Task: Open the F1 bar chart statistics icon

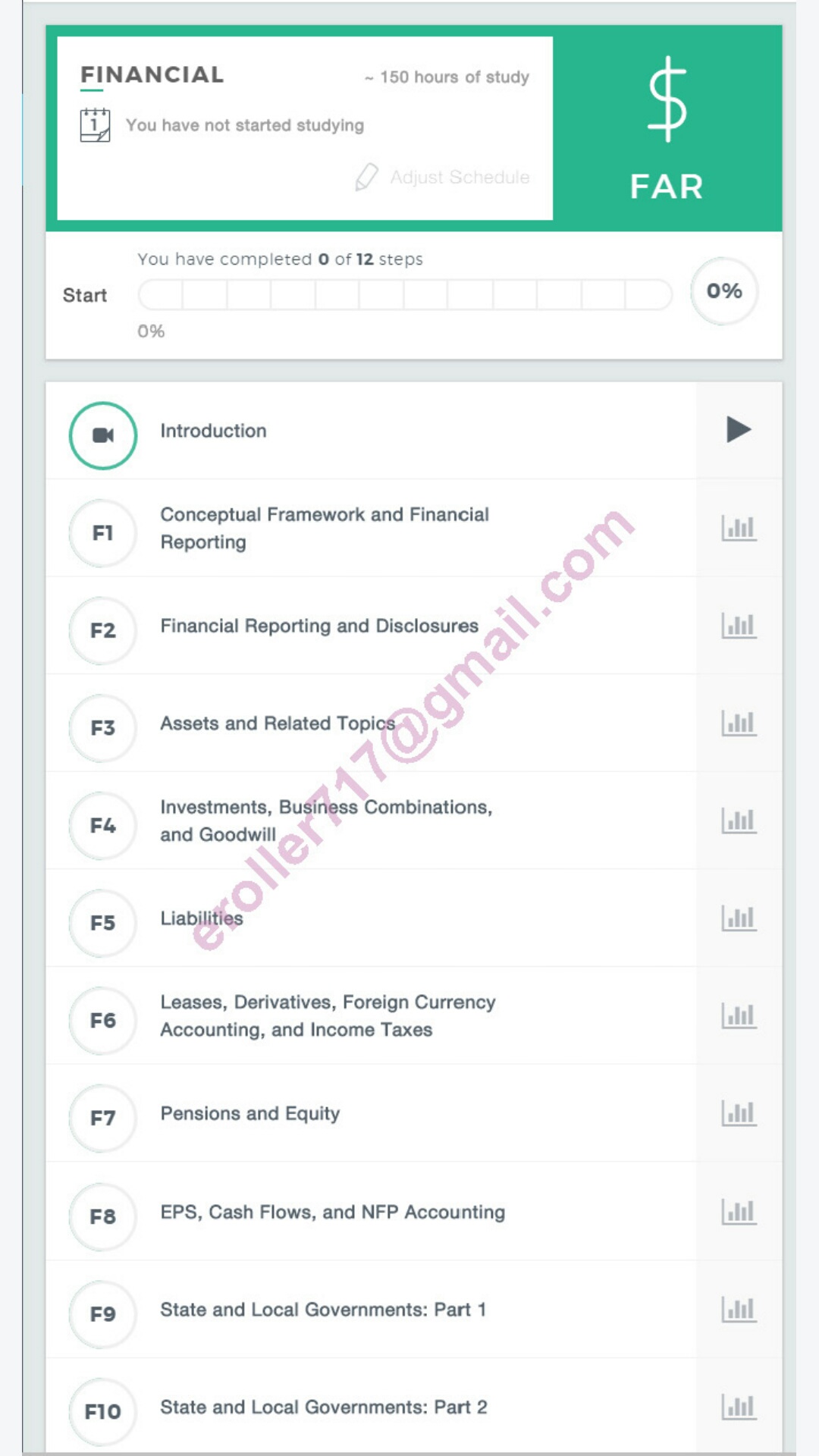Action: coord(739,528)
